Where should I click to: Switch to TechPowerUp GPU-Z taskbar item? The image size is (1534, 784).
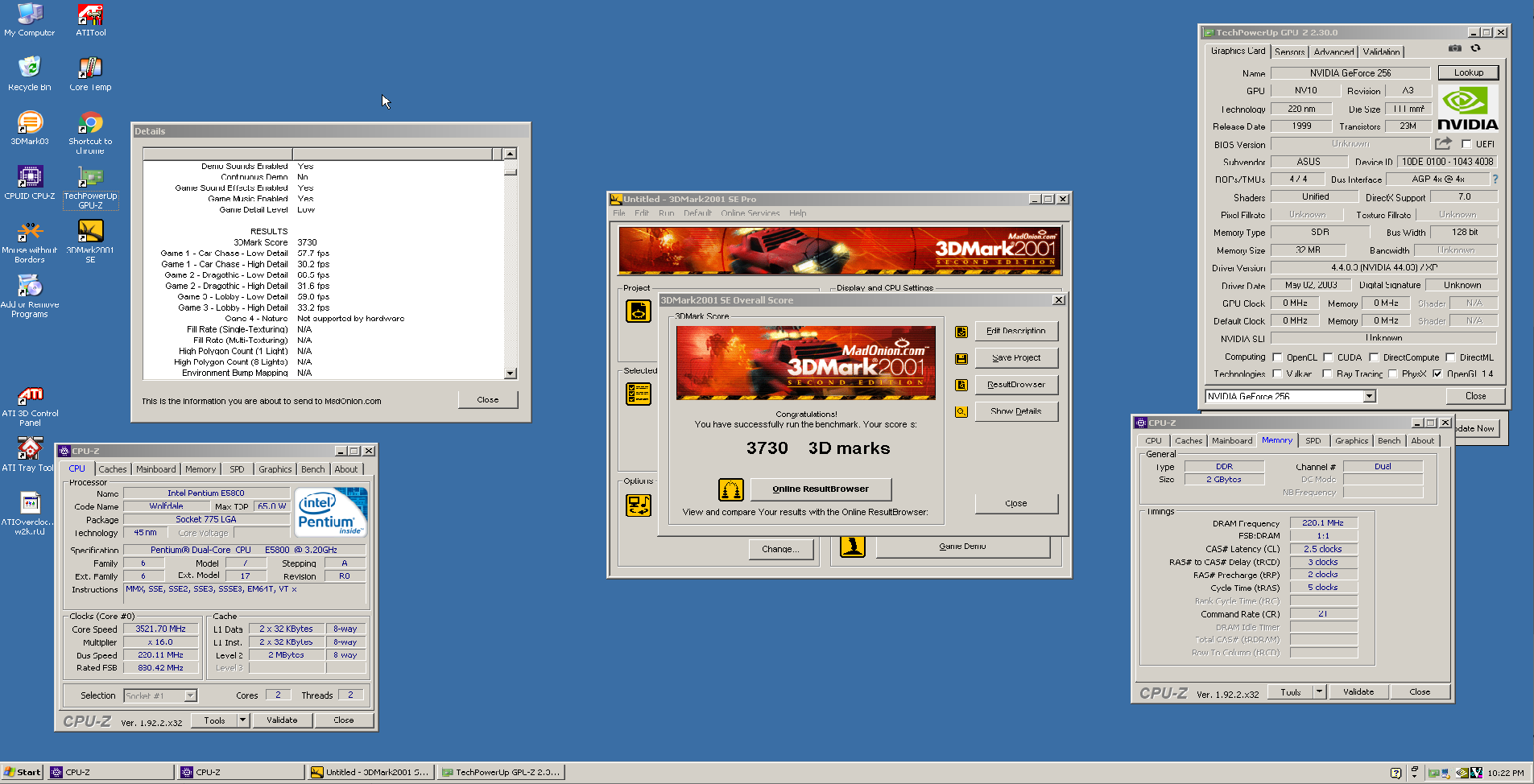[x=501, y=773]
